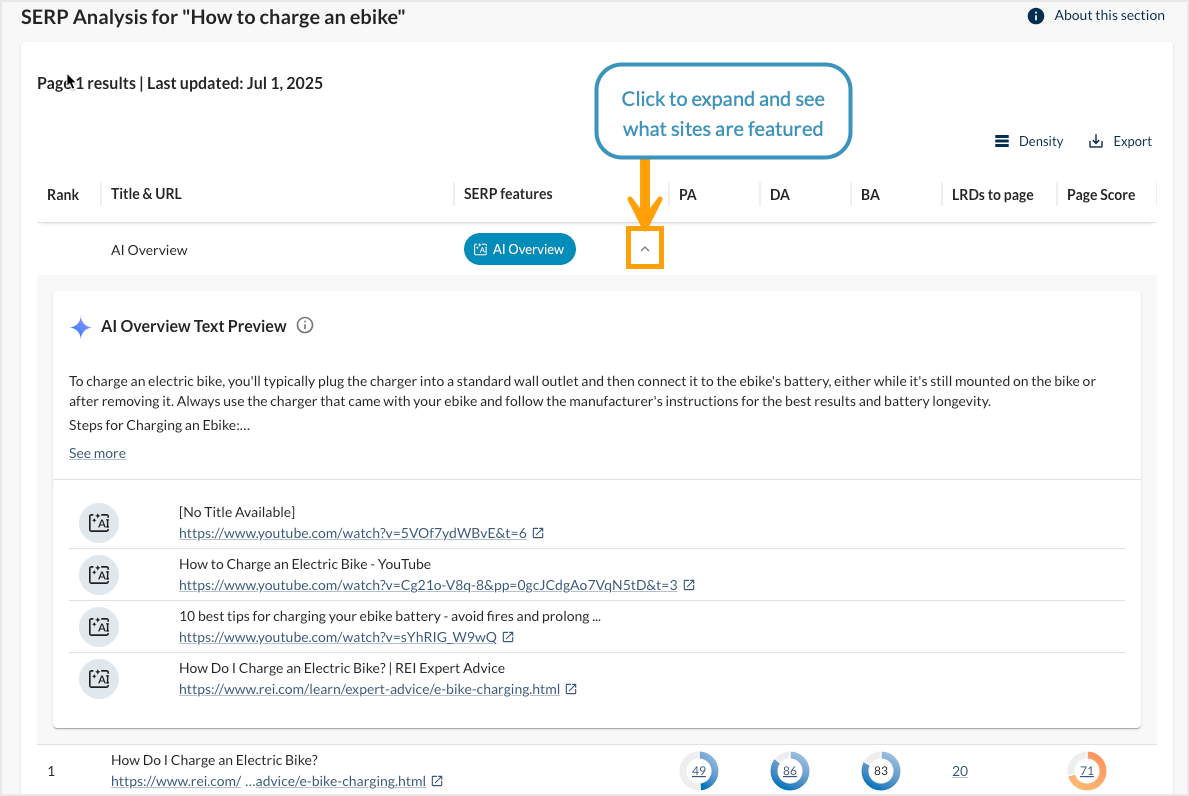
Task: Open the rei.com e-bike-charging link in rank 1
Action: [268, 782]
